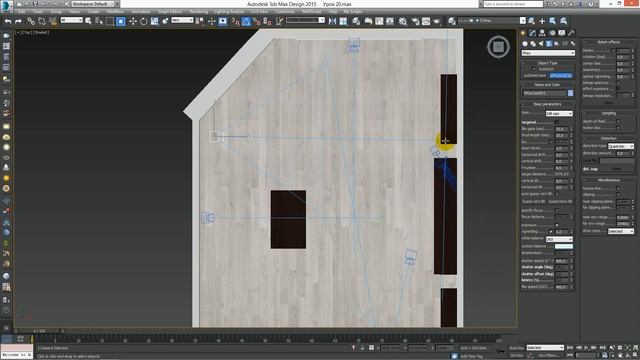The height and width of the screenshot is (360, 640).
Task: Toggle the horizon line checkbox
Action: pos(618,188)
